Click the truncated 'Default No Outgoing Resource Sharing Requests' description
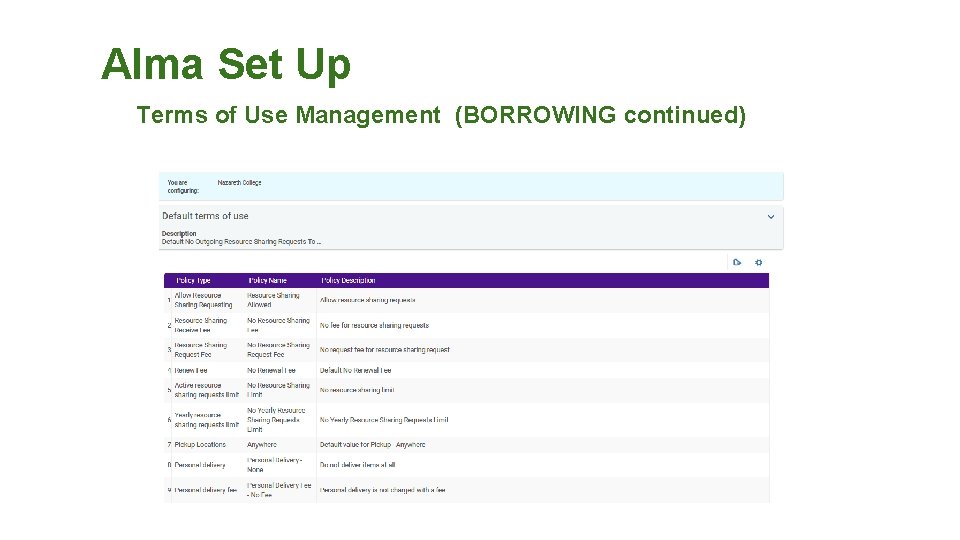The image size is (960, 540). [x=241, y=242]
